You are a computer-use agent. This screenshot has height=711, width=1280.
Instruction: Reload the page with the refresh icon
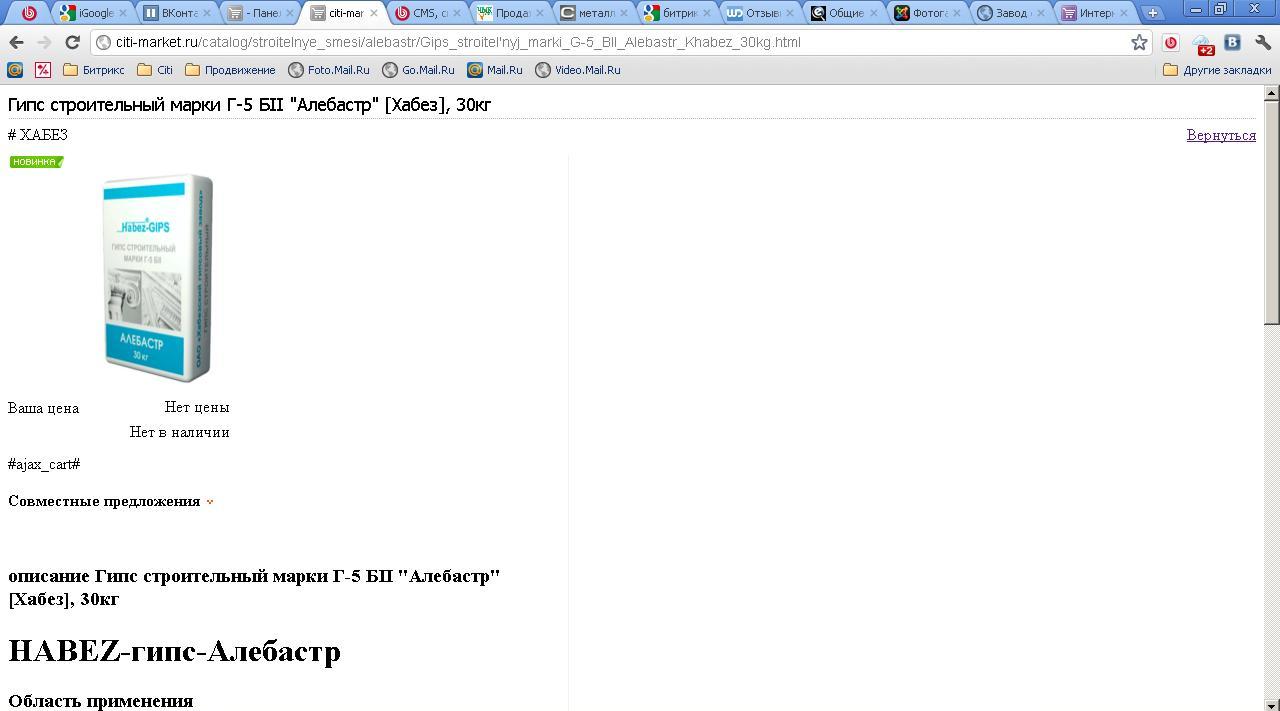tap(72, 42)
